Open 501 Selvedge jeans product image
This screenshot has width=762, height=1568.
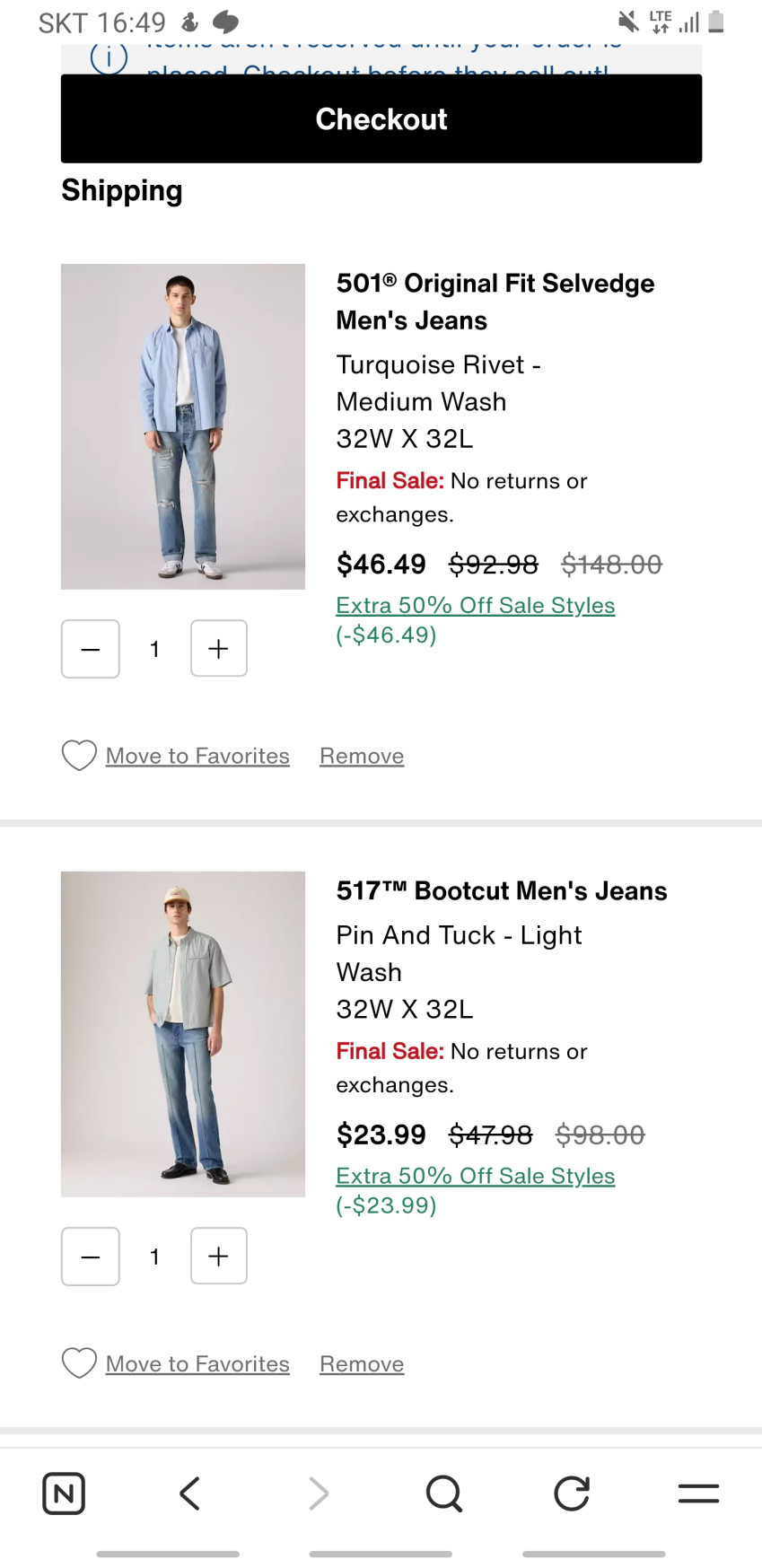click(x=183, y=426)
